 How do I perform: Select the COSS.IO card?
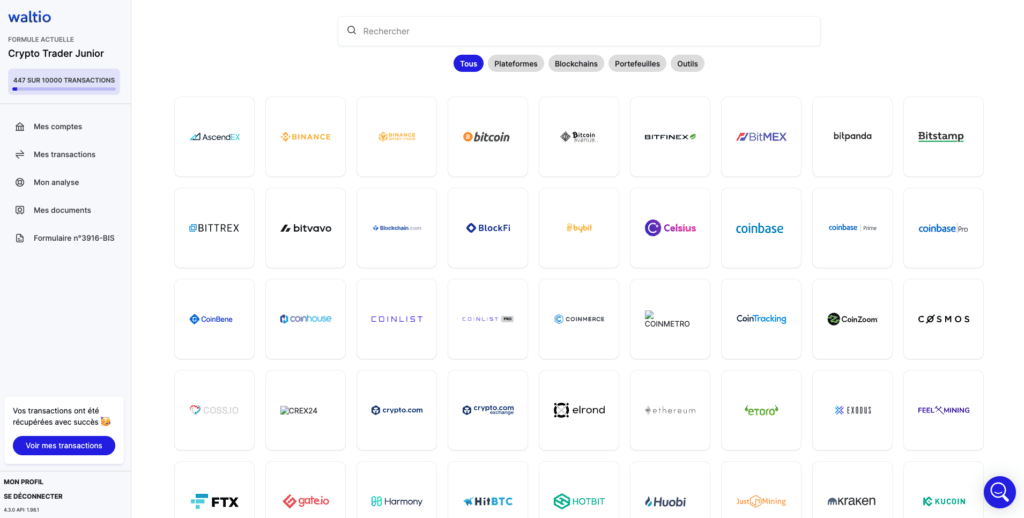pyautogui.click(x=214, y=410)
